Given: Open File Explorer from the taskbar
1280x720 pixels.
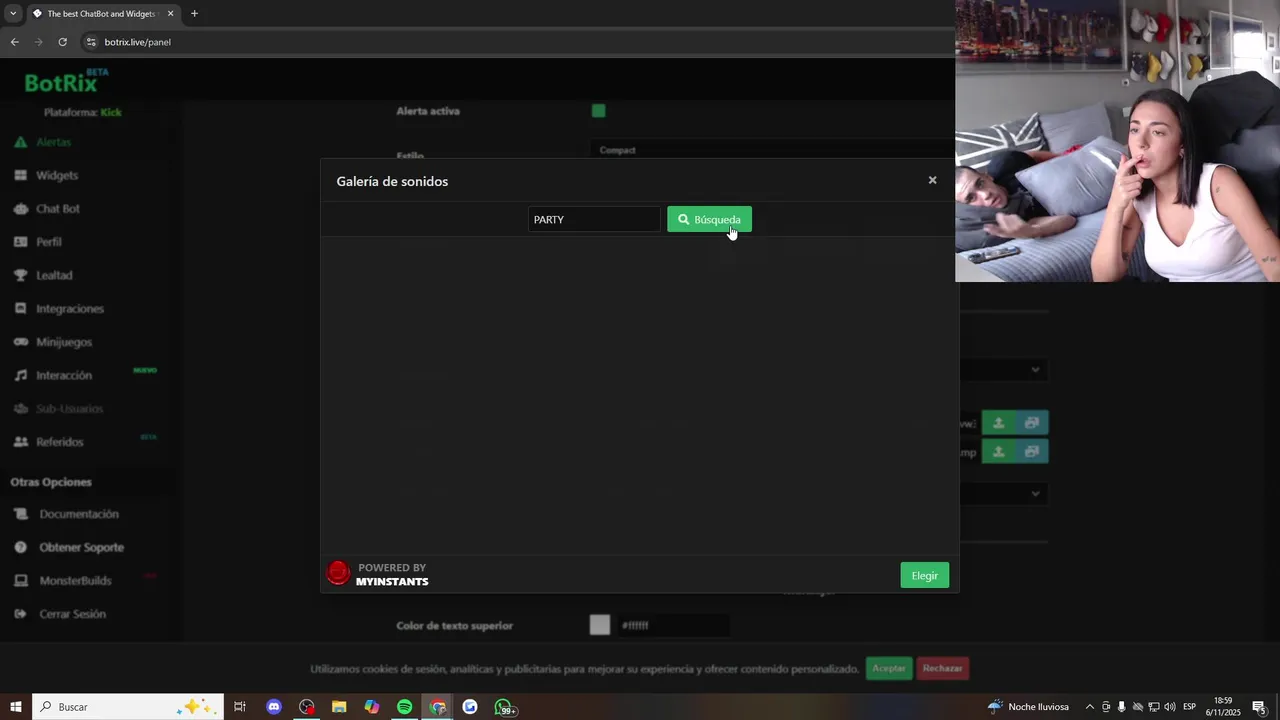Looking at the screenshot, I should 339,707.
